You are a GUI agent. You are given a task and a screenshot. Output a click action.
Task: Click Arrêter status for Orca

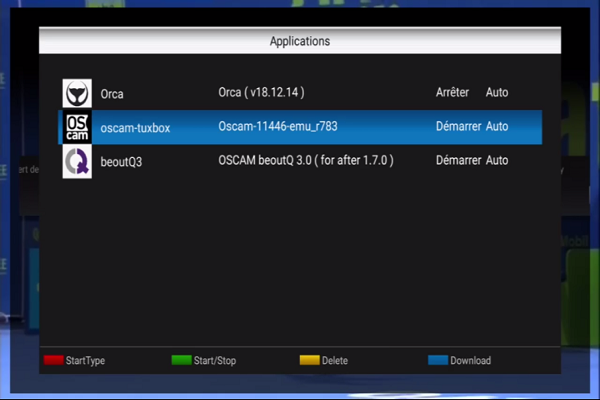pos(452,93)
